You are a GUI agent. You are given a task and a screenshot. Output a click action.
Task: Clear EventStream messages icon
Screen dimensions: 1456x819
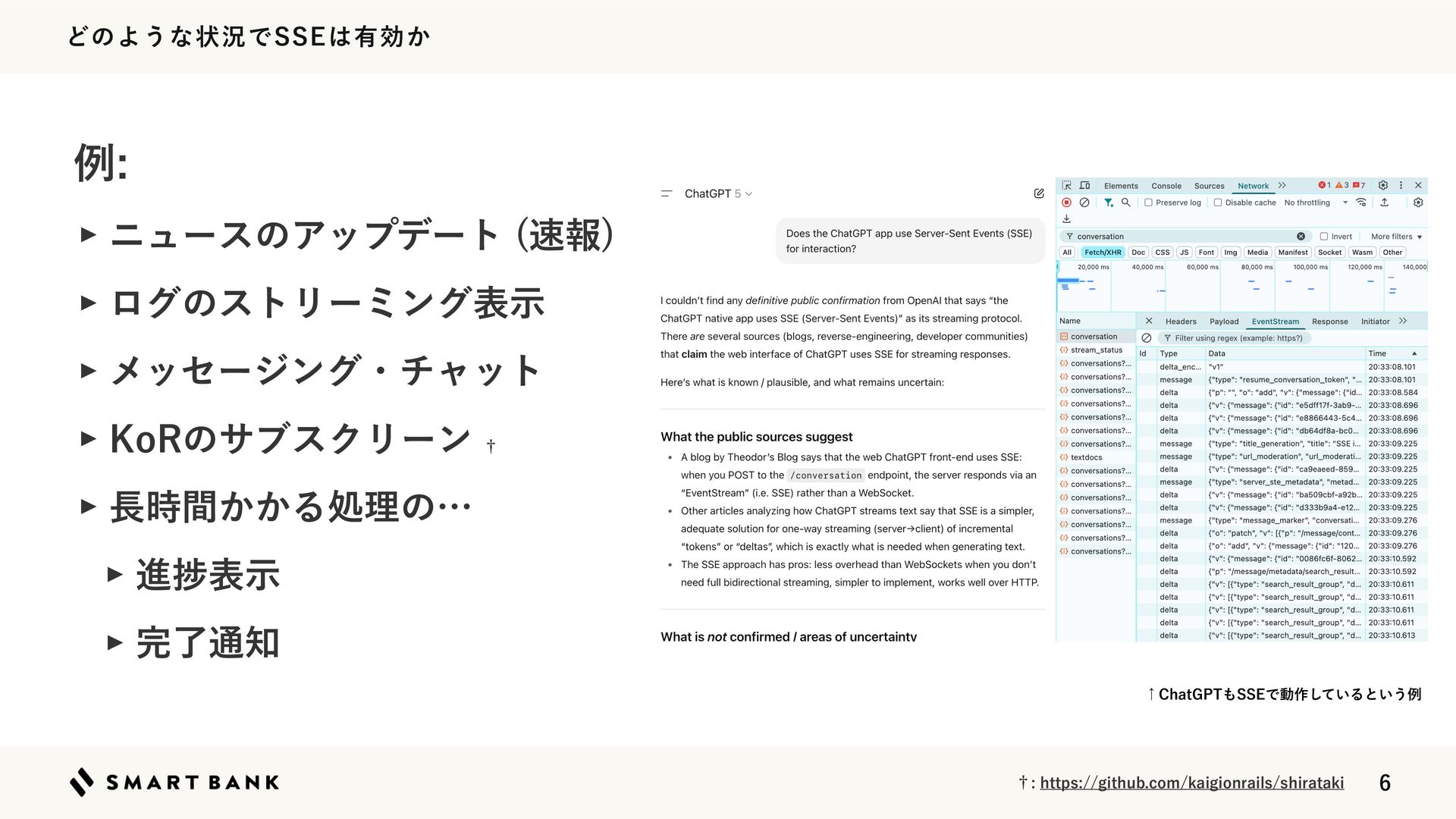click(x=1147, y=338)
